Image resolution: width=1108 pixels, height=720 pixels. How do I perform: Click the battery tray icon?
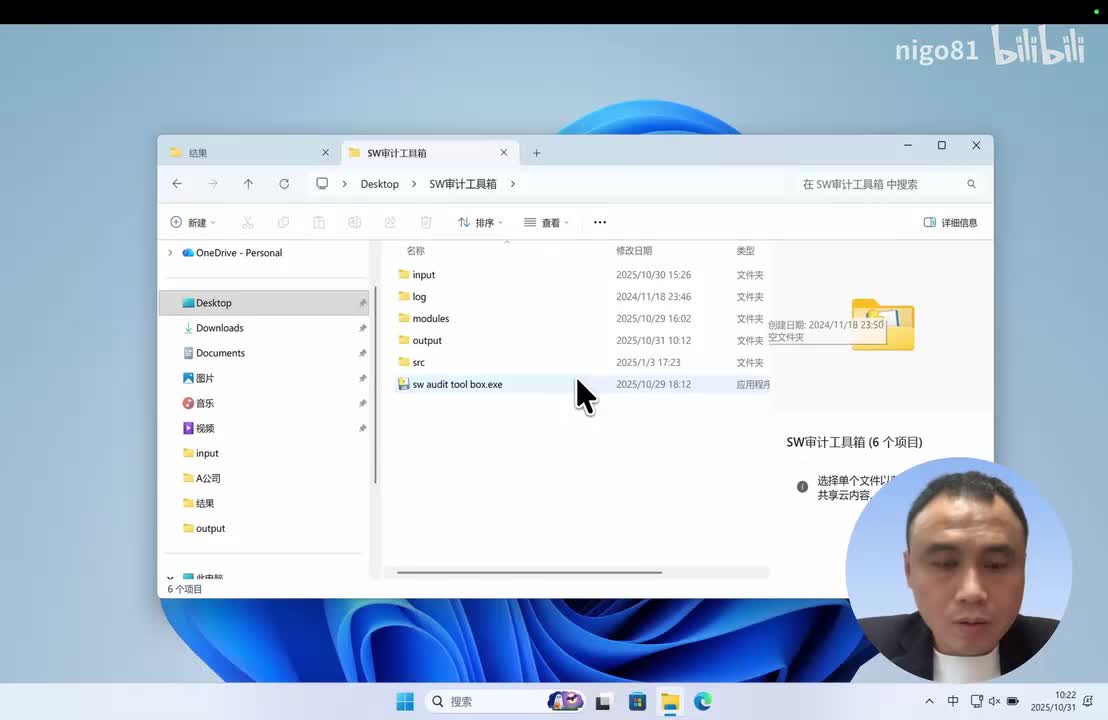(x=1013, y=702)
